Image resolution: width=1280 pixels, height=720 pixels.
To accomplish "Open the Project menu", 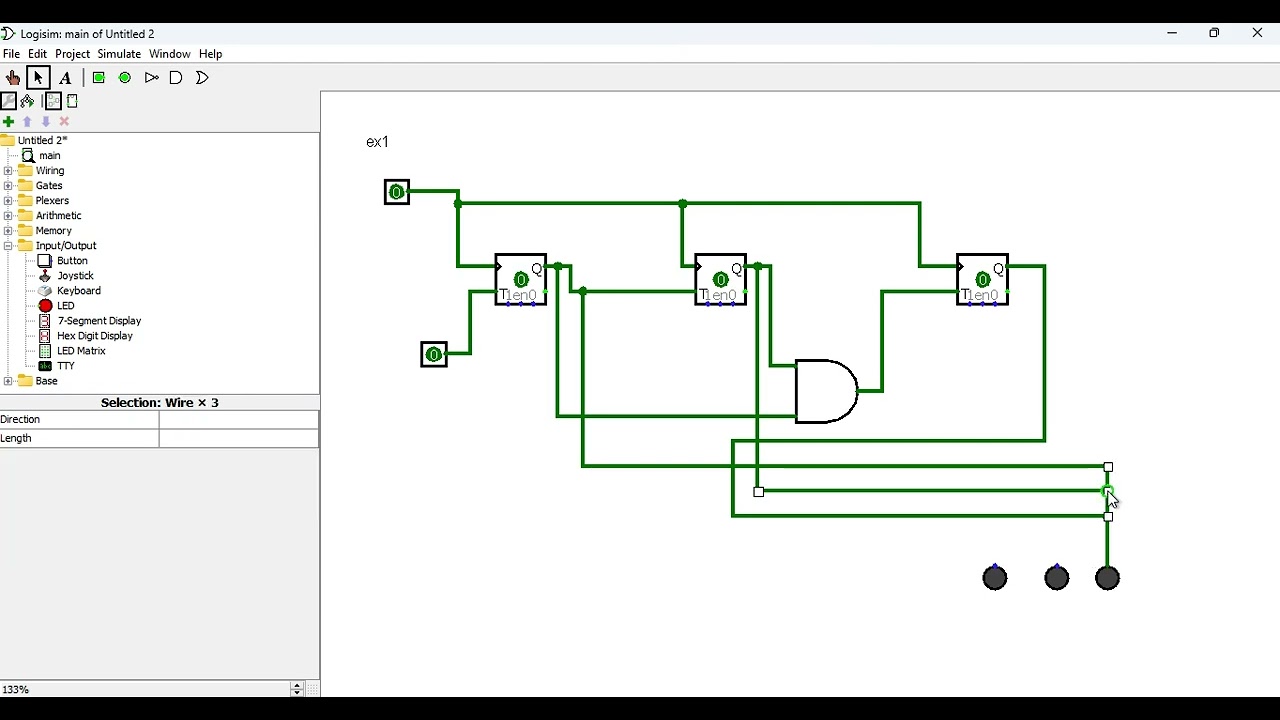I will [72, 54].
